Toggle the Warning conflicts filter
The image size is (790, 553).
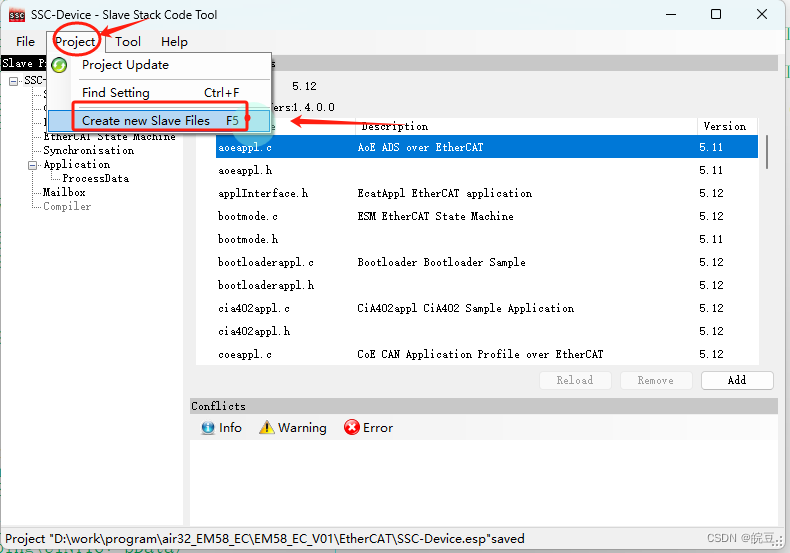click(293, 428)
